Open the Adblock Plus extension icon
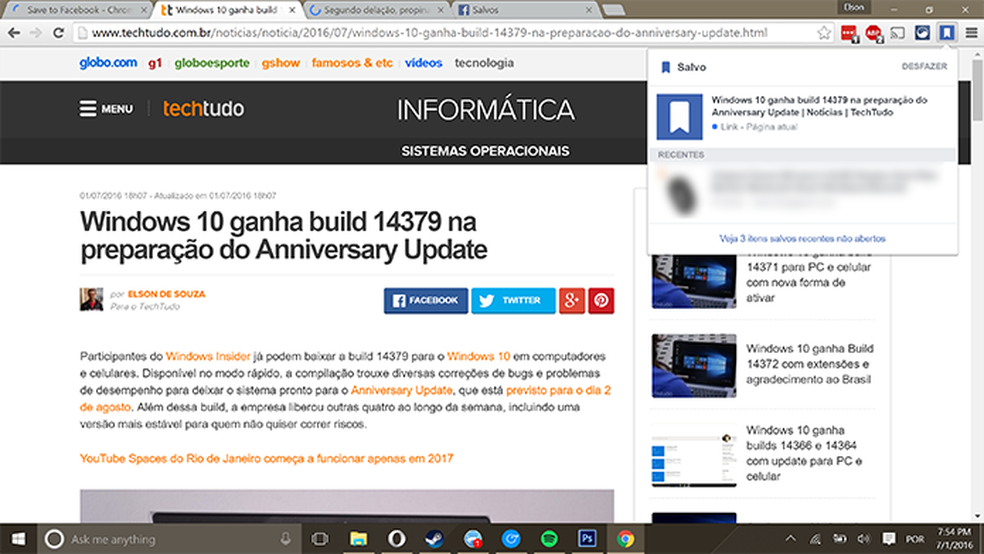This screenshot has height=554, width=984. pos(874,33)
